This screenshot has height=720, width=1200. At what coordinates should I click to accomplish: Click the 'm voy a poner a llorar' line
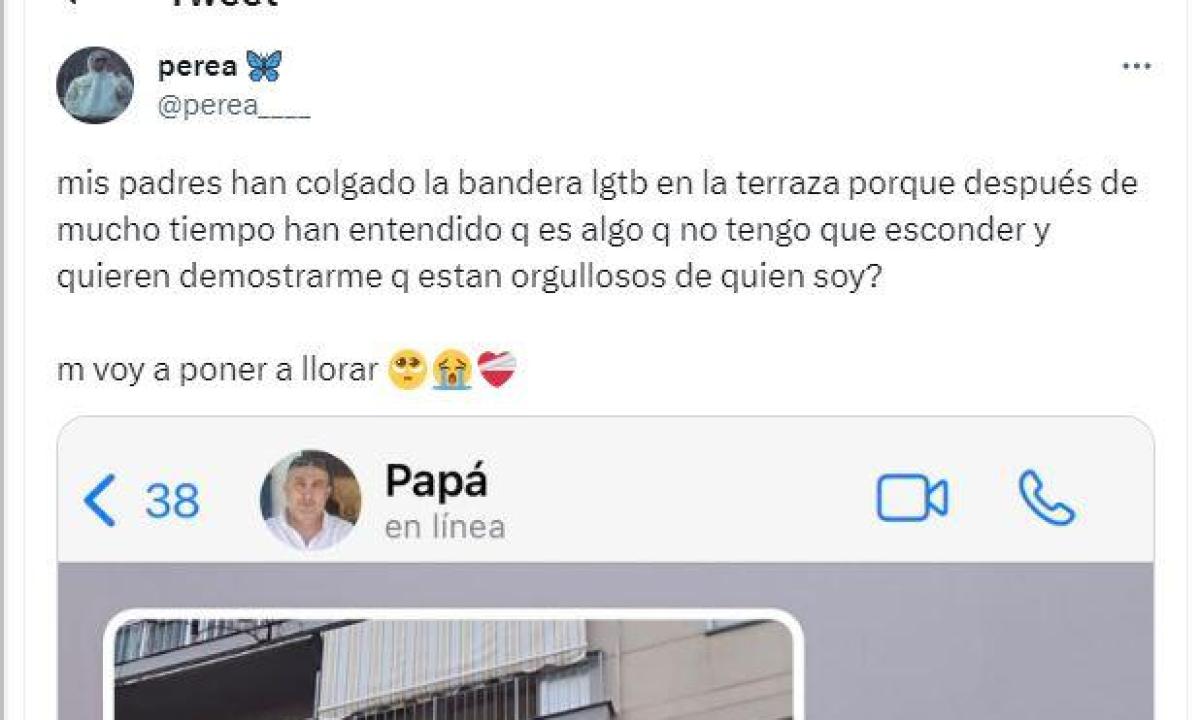pyautogui.click(x=217, y=371)
